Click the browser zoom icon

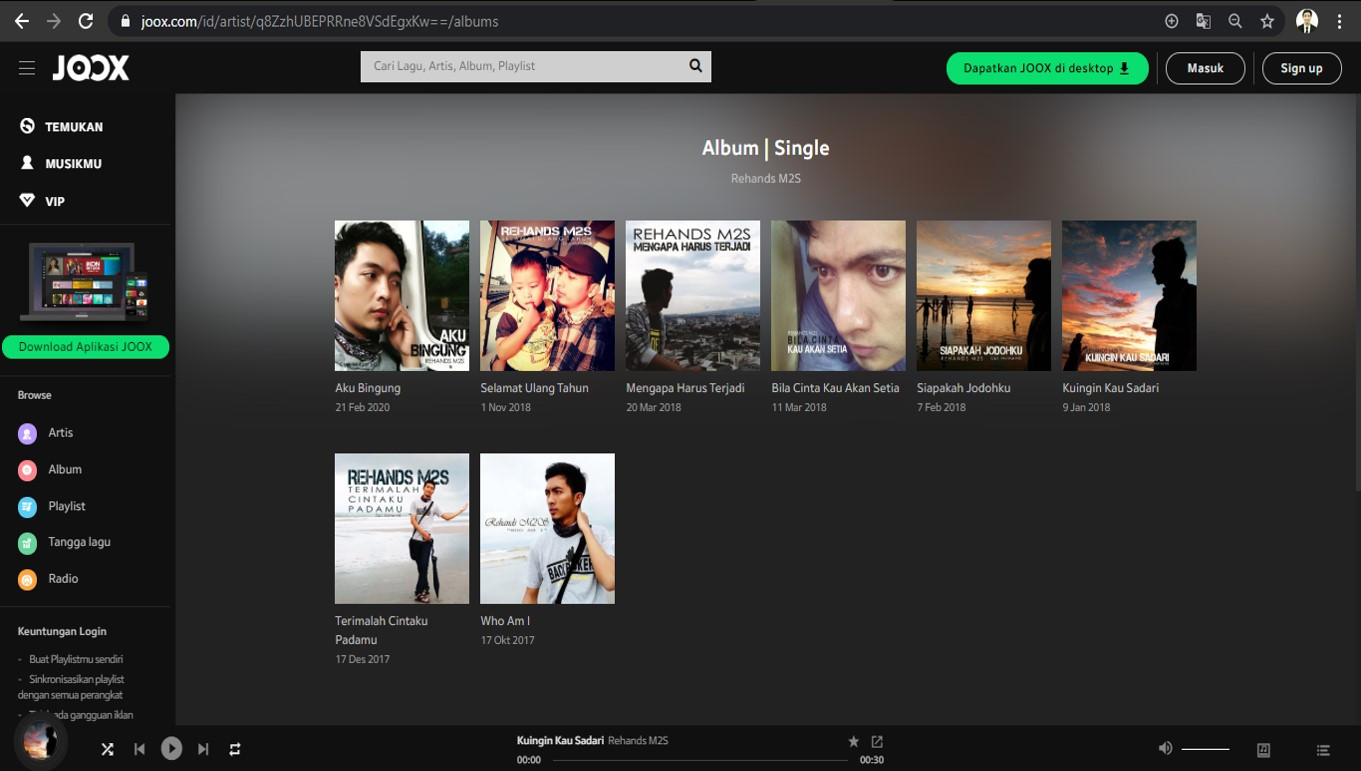click(x=1235, y=21)
